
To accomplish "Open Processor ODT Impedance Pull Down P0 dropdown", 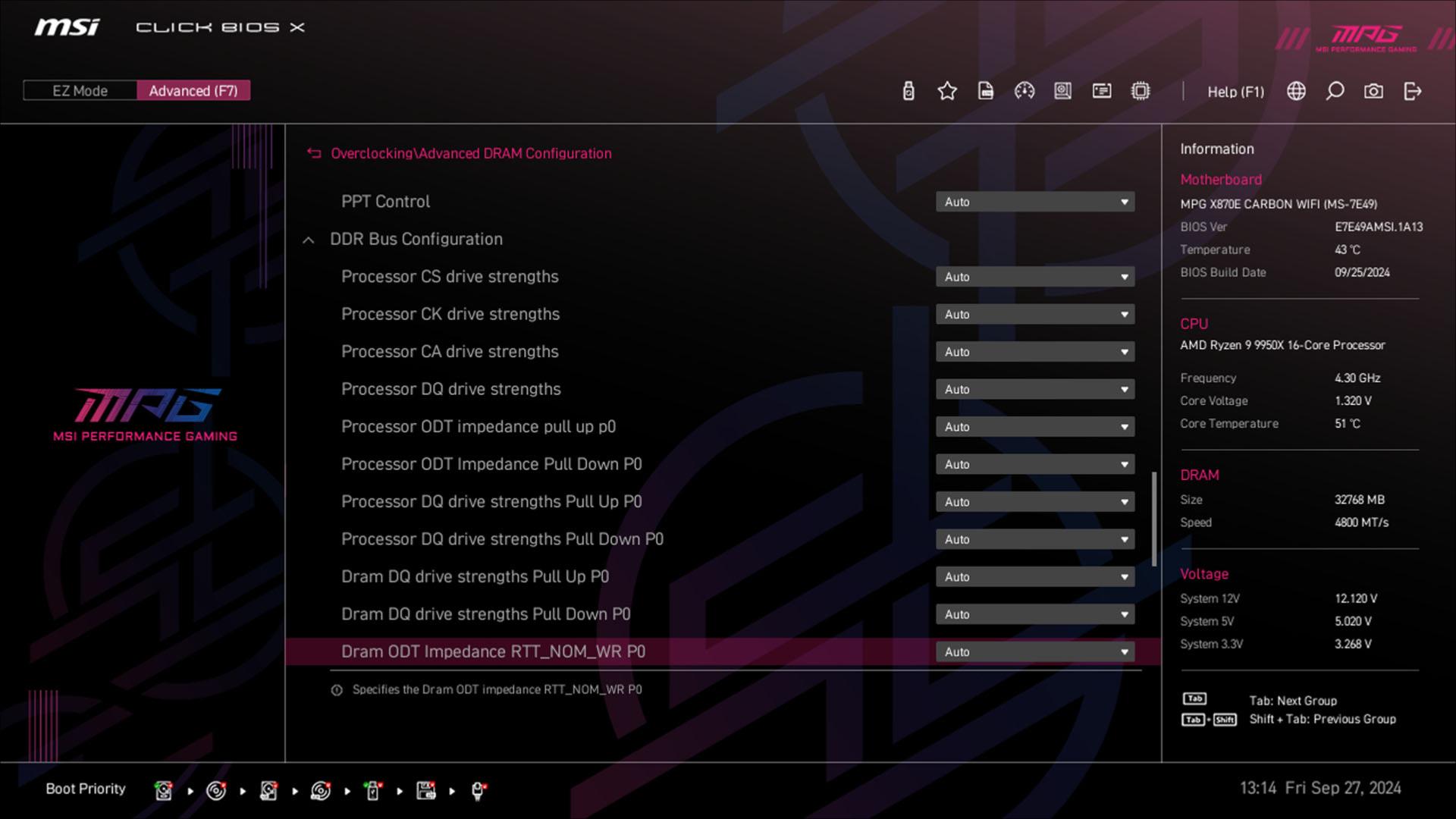I will click(x=1035, y=464).
